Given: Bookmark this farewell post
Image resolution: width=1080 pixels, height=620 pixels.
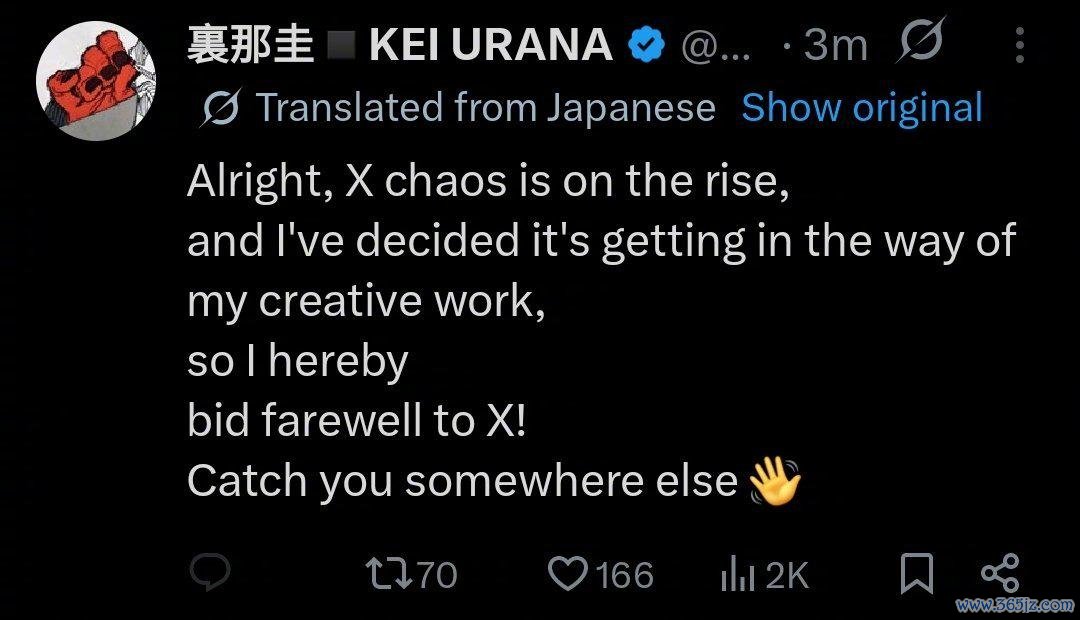Looking at the screenshot, I should (x=917, y=573).
